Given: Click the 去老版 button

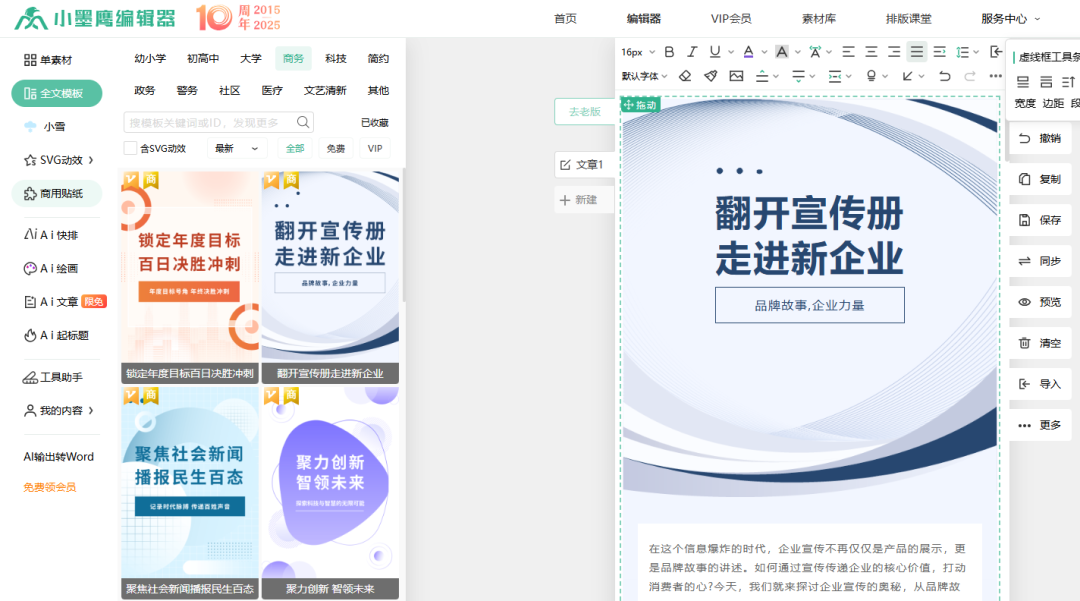Looking at the screenshot, I should click(x=584, y=111).
